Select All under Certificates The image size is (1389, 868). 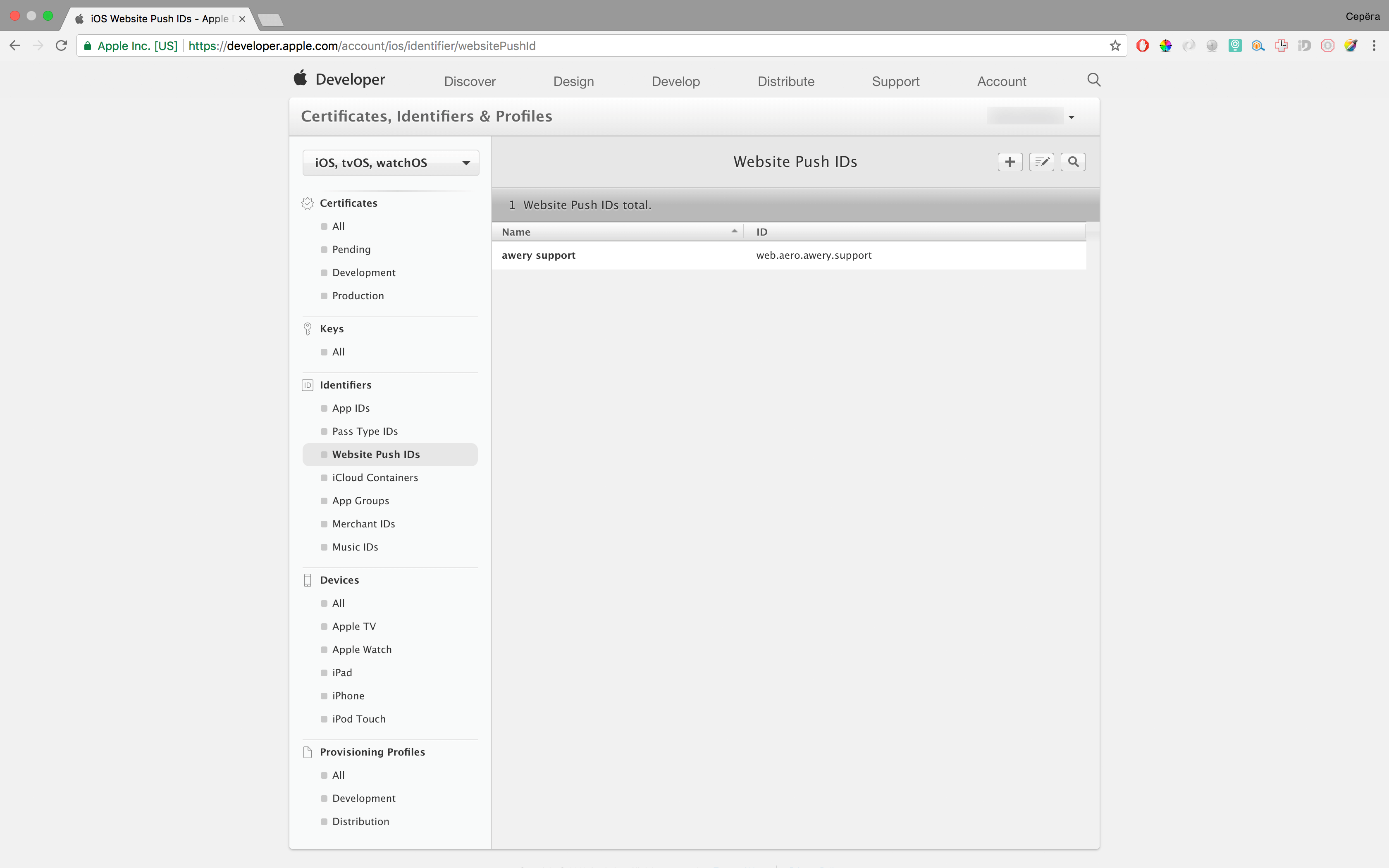pyautogui.click(x=339, y=226)
